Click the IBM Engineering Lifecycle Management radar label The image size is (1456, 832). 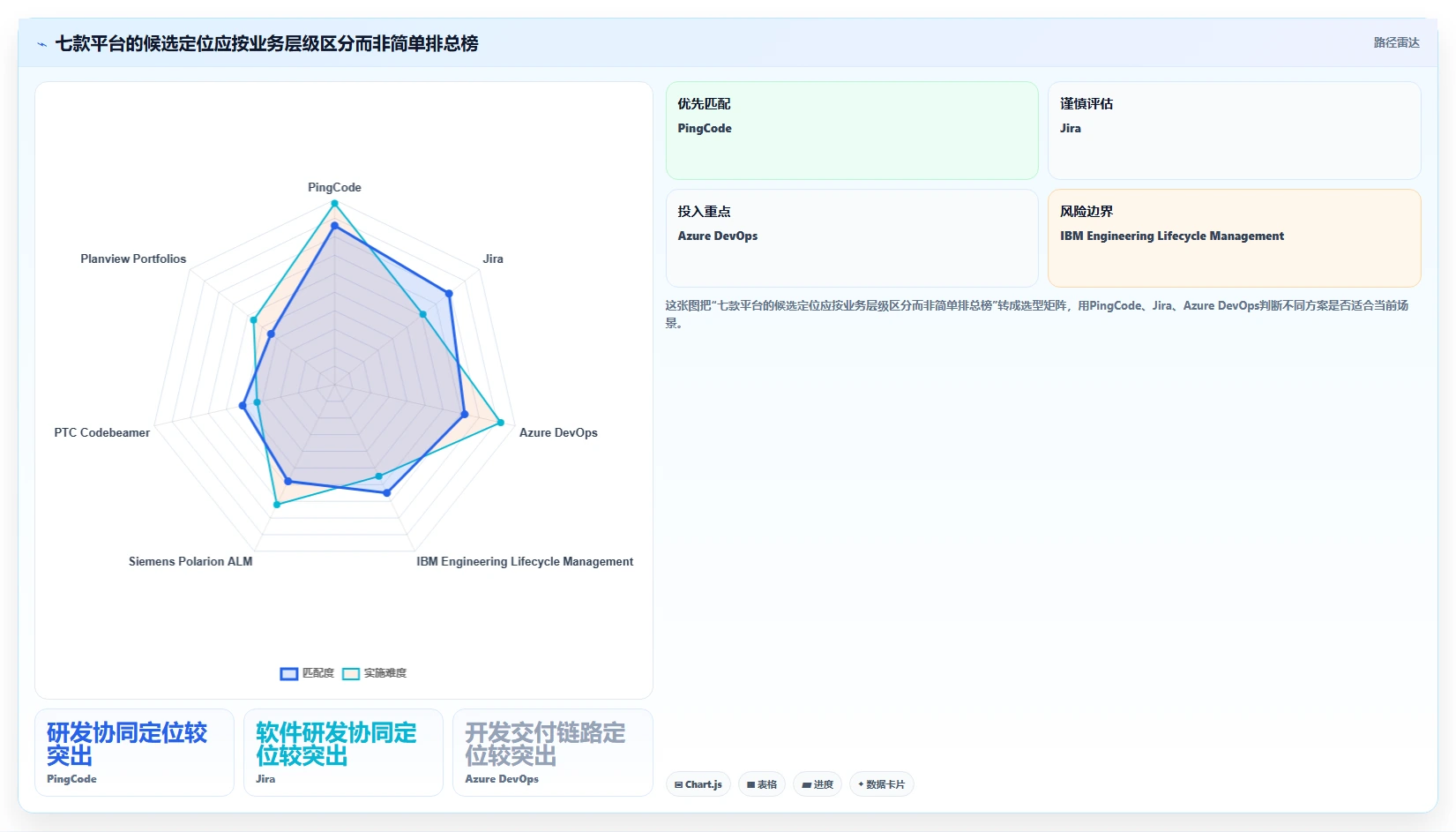click(x=525, y=561)
